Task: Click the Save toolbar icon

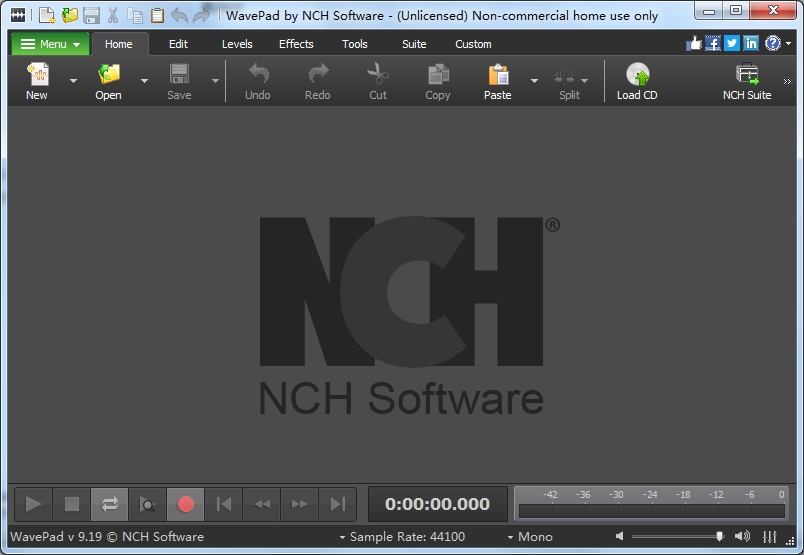Action: tap(179, 74)
